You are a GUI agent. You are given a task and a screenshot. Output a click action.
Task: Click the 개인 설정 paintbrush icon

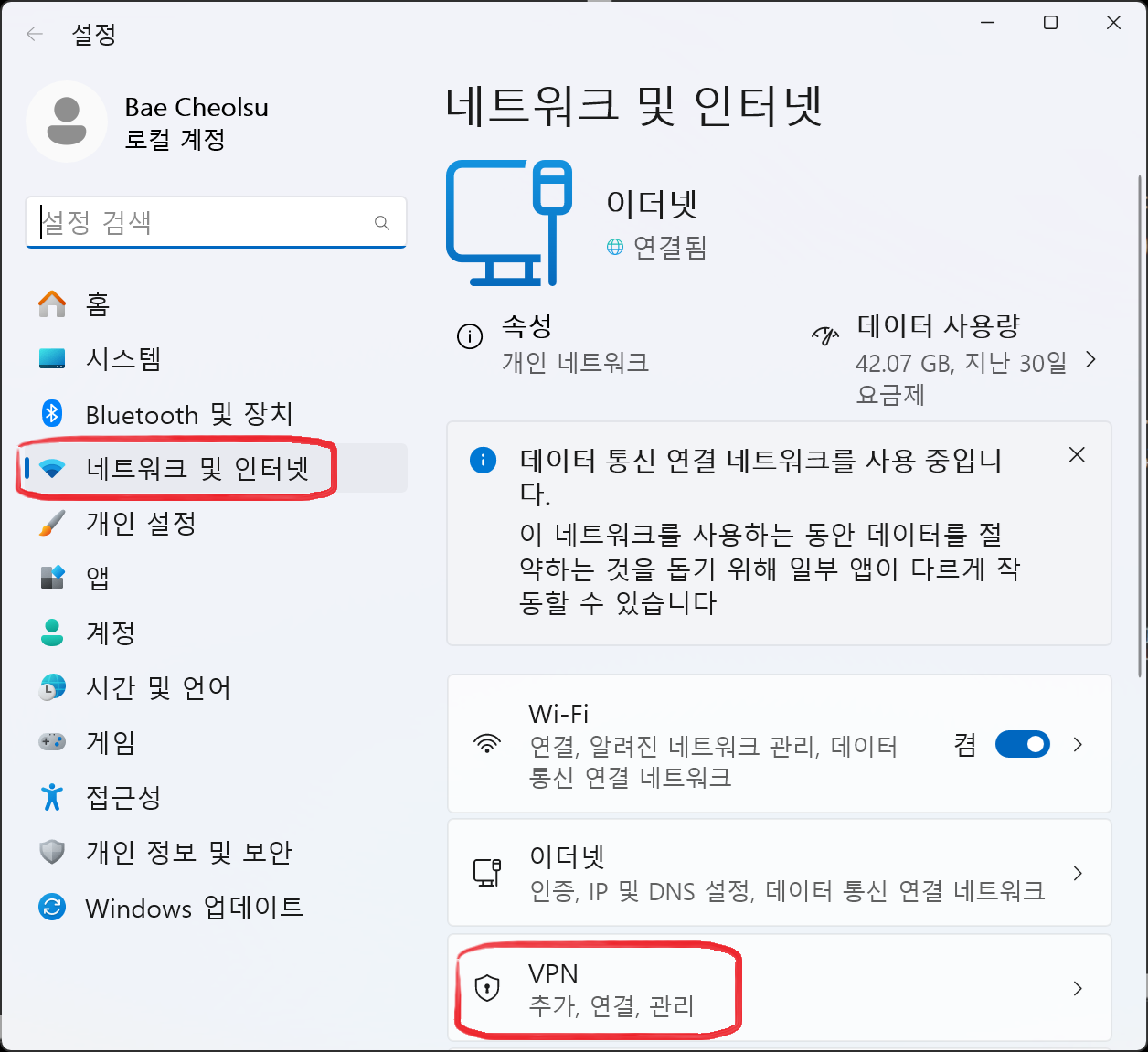tap(52, 523)
